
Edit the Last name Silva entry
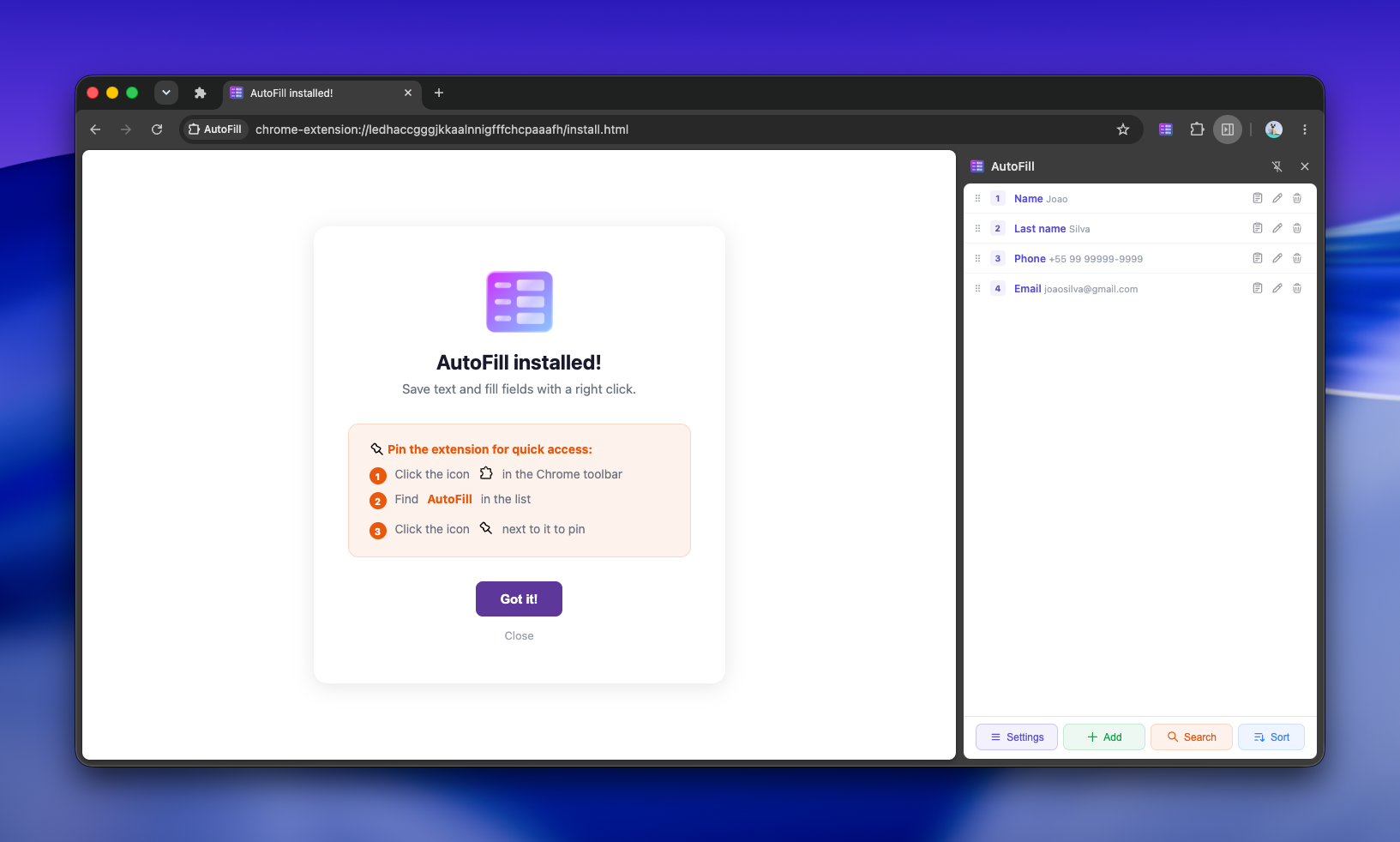coord(1277,228)
